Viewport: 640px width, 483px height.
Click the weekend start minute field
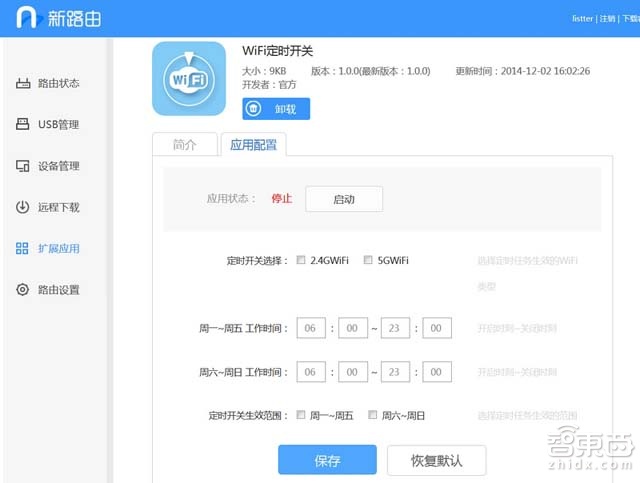(353, 372)
